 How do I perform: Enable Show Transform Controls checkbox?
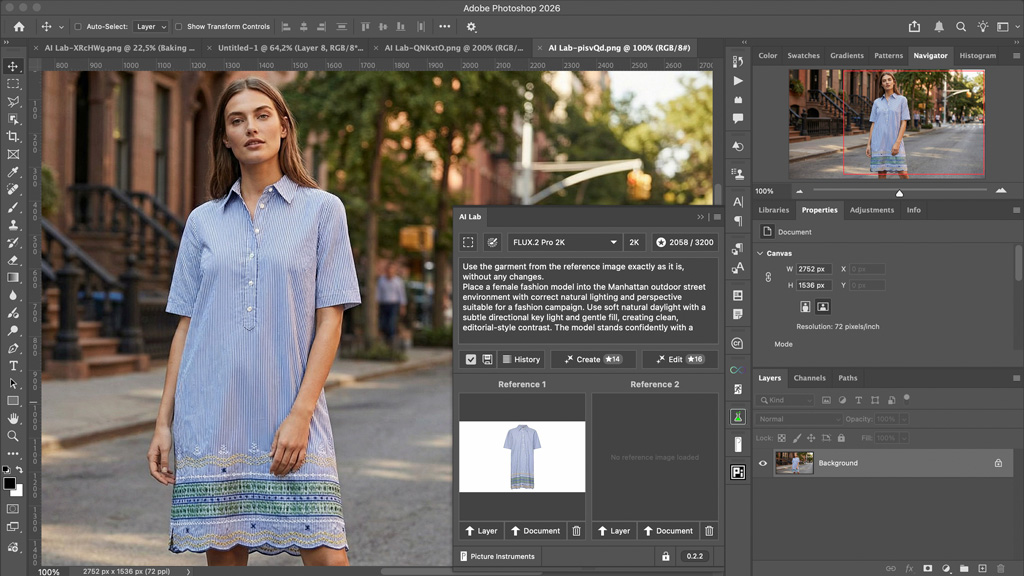179,27
